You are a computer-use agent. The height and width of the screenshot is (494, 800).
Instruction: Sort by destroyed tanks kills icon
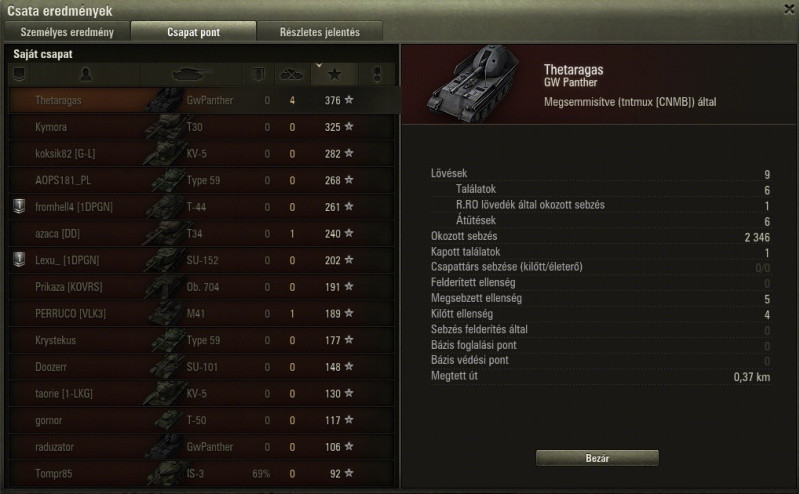pyautogui.click(x=292, y=75)
